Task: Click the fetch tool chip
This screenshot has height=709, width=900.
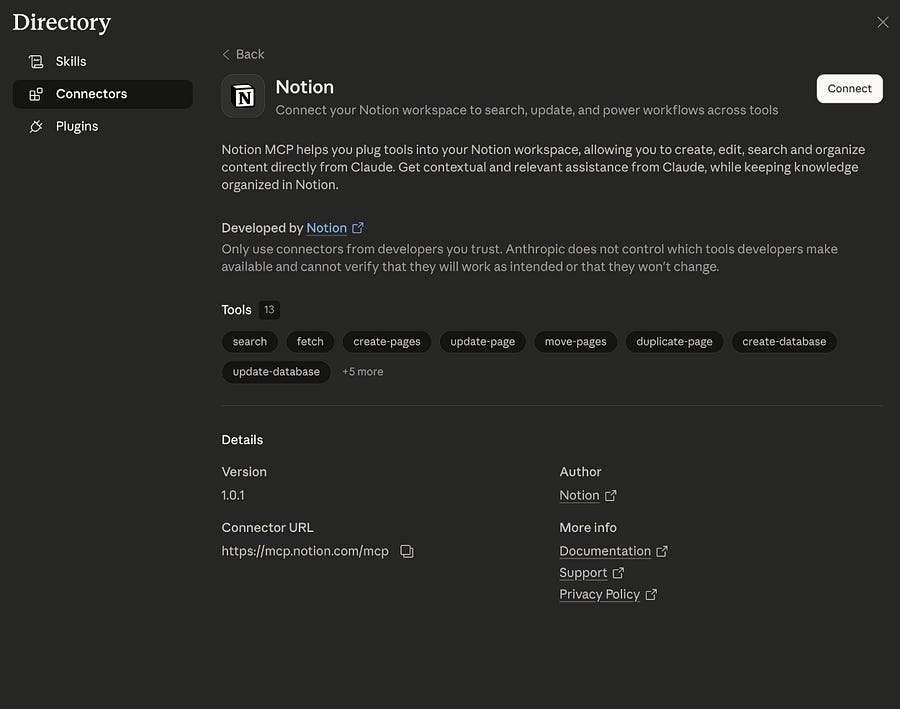Action: click(x=310, y=342)
